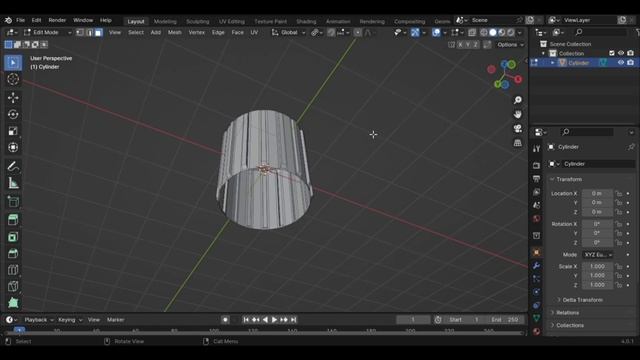
Task: Toggle mesh X mirror button
Action: tap(460, 44)
